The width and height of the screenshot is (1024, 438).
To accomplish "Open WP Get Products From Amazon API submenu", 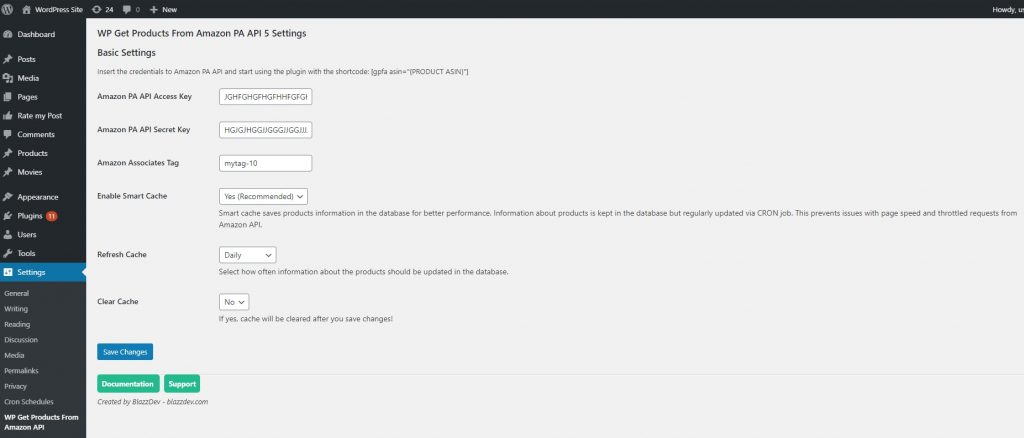I will pos(41,422).
